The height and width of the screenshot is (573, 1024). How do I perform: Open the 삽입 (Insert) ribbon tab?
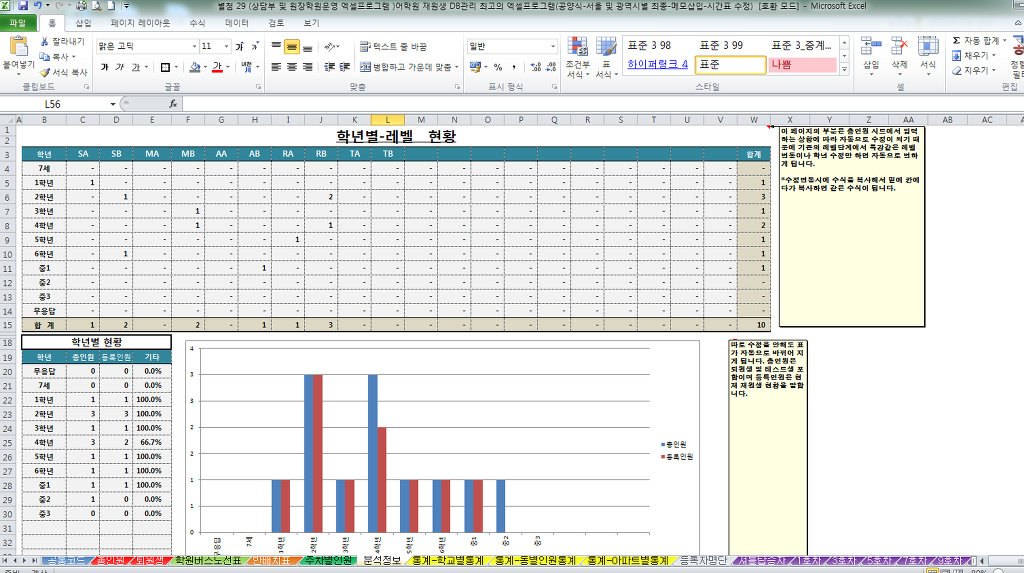[83, 22]
